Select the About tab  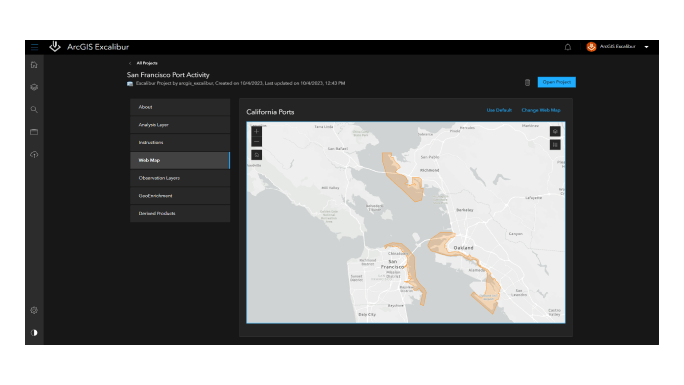point(180,107)
